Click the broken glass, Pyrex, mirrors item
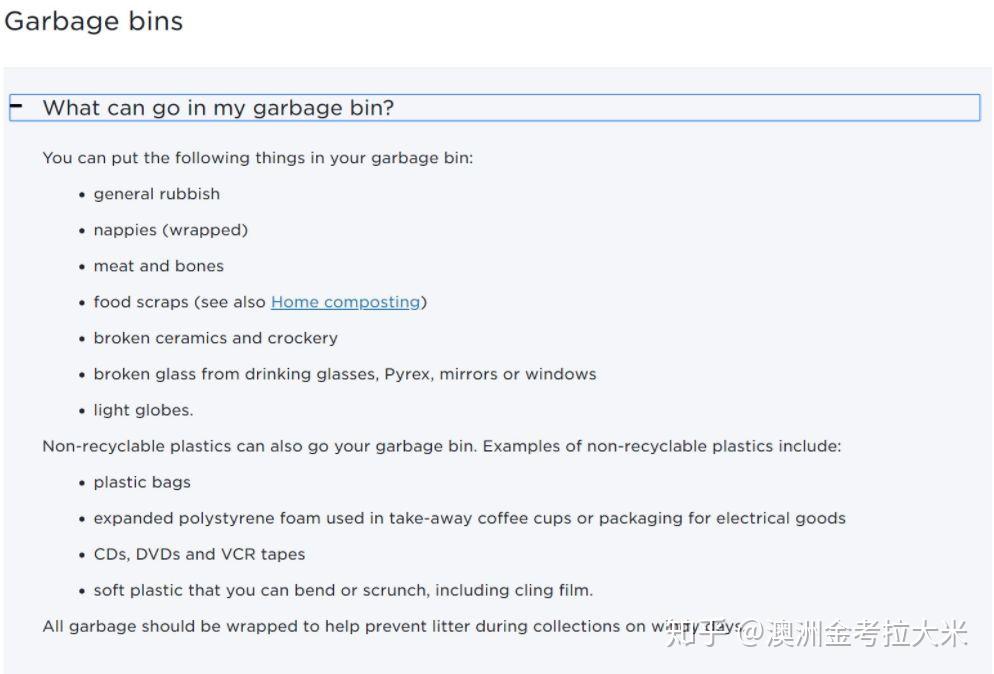The image size is (994, 674). (345, 375)
